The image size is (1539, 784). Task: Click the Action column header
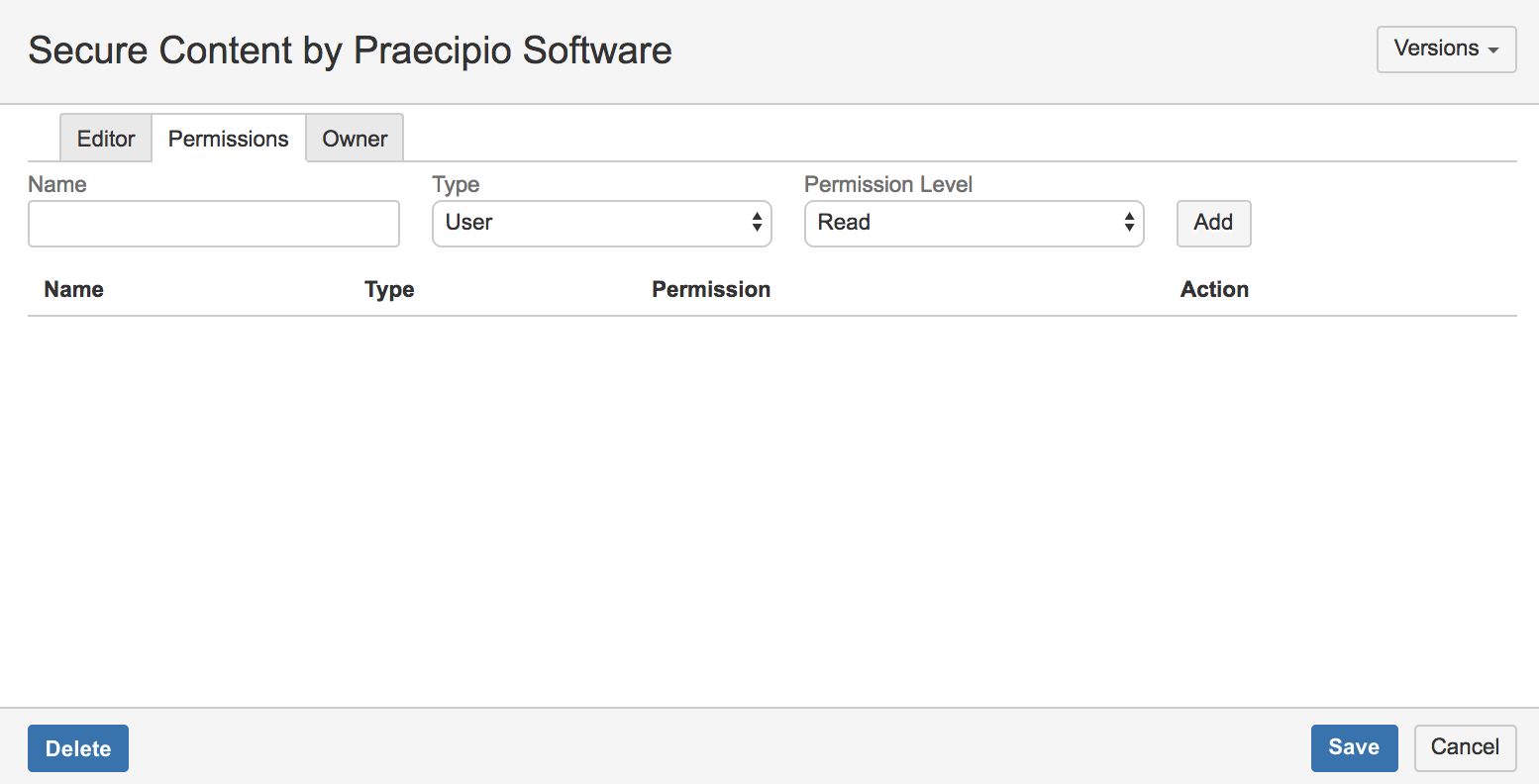1214,290
